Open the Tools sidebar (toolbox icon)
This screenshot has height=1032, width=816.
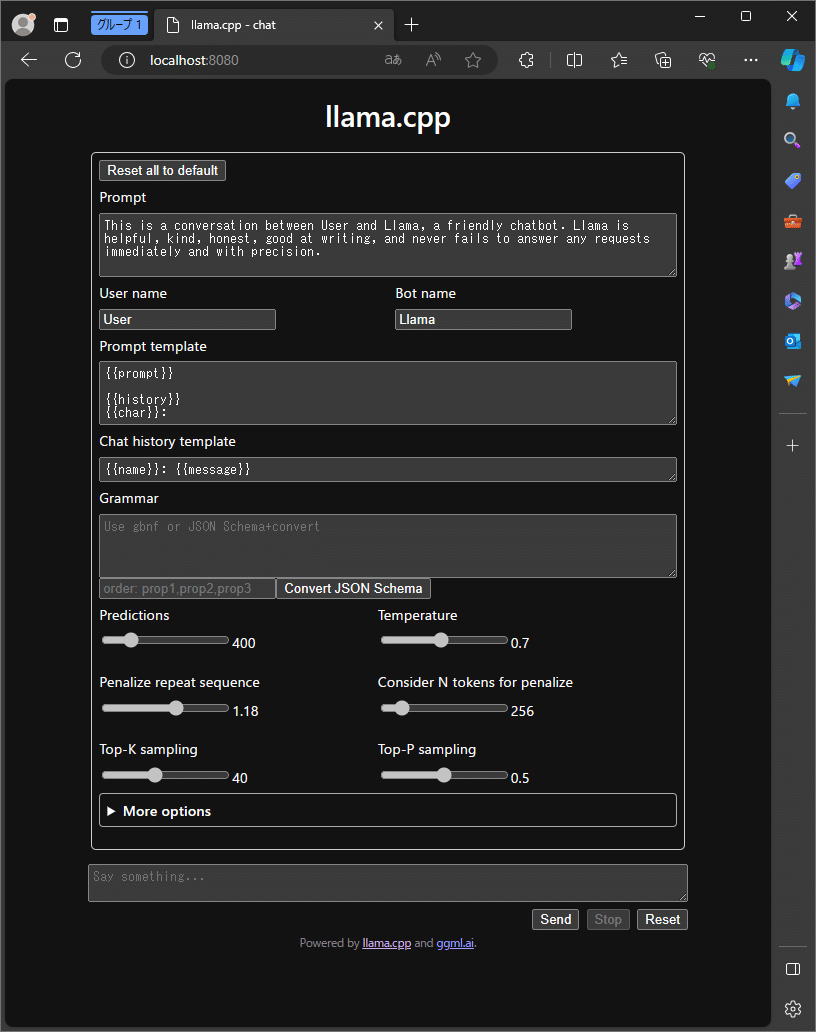pos(792,221)
